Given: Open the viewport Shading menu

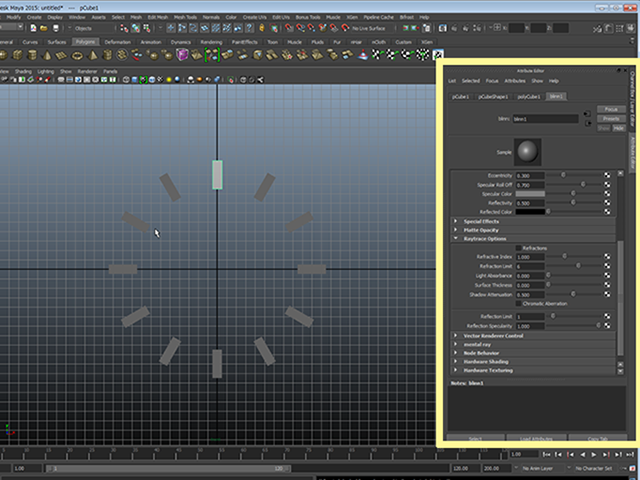Looking at the screenshot, I should [23, 71].
